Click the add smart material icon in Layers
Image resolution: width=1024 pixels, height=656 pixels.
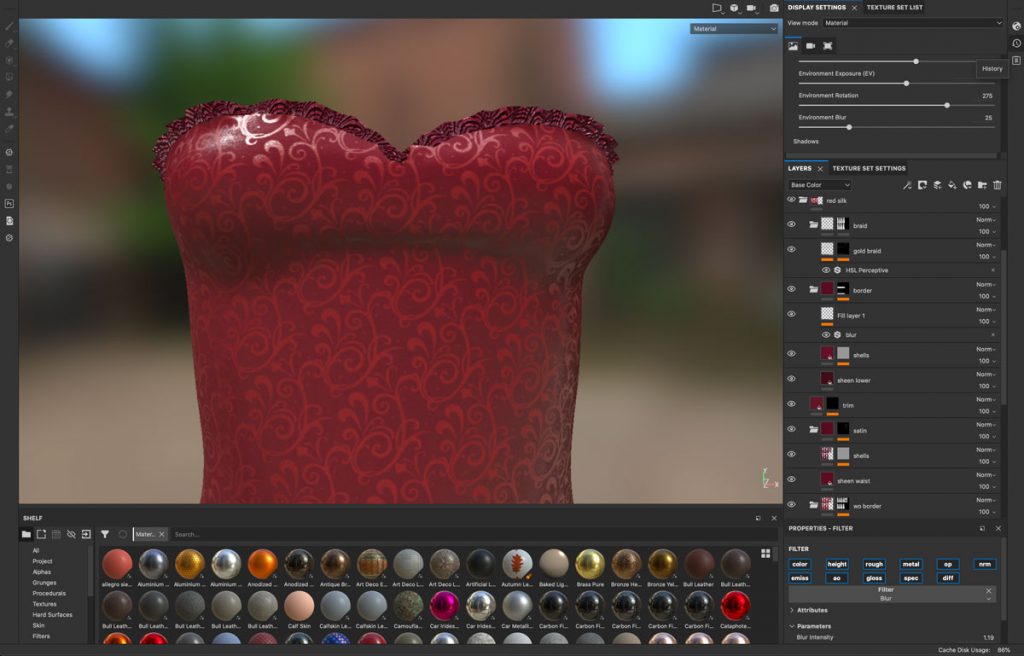click(x=967, y=185)
